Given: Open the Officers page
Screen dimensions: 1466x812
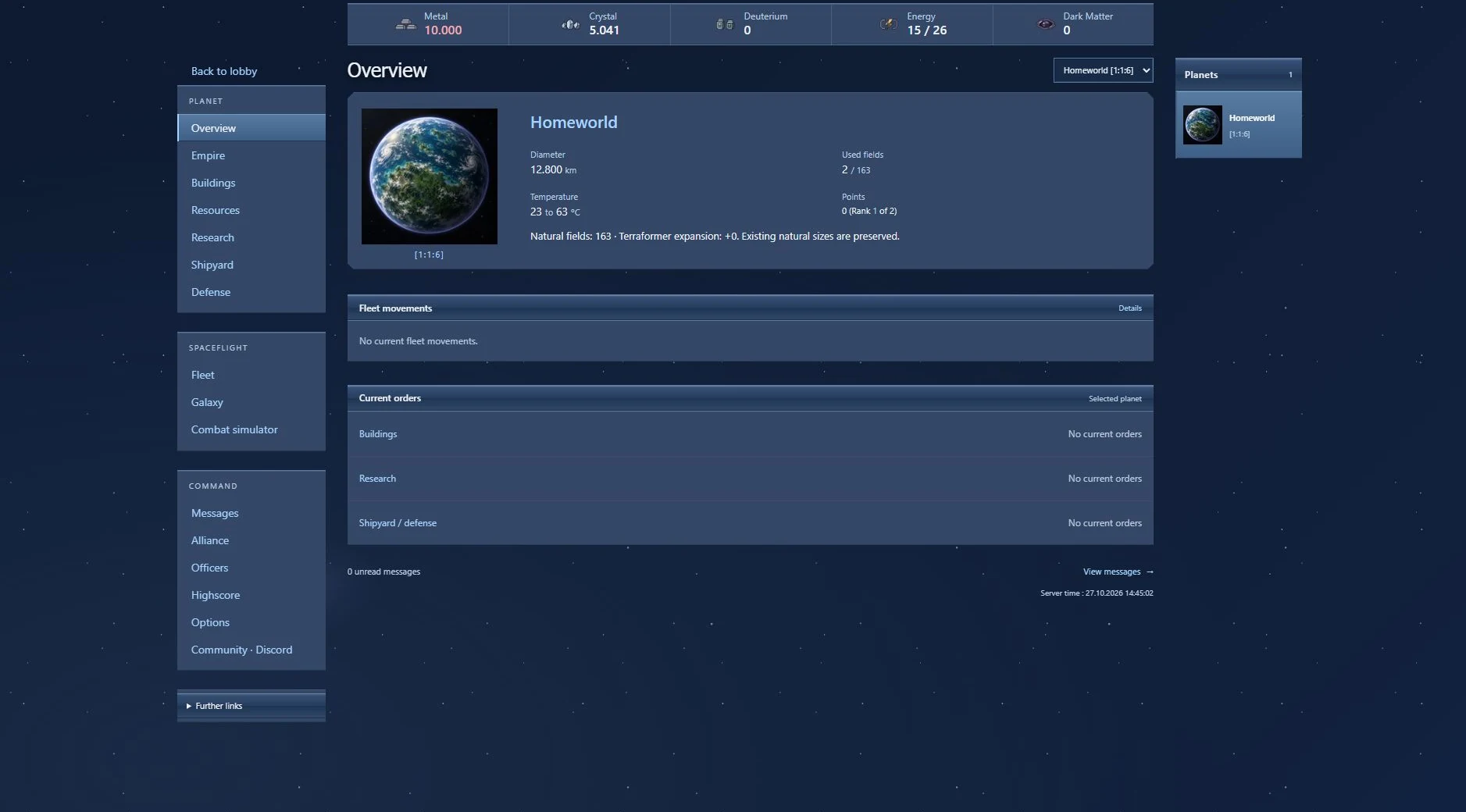Looking at the screenshot, I should point(251,568).
